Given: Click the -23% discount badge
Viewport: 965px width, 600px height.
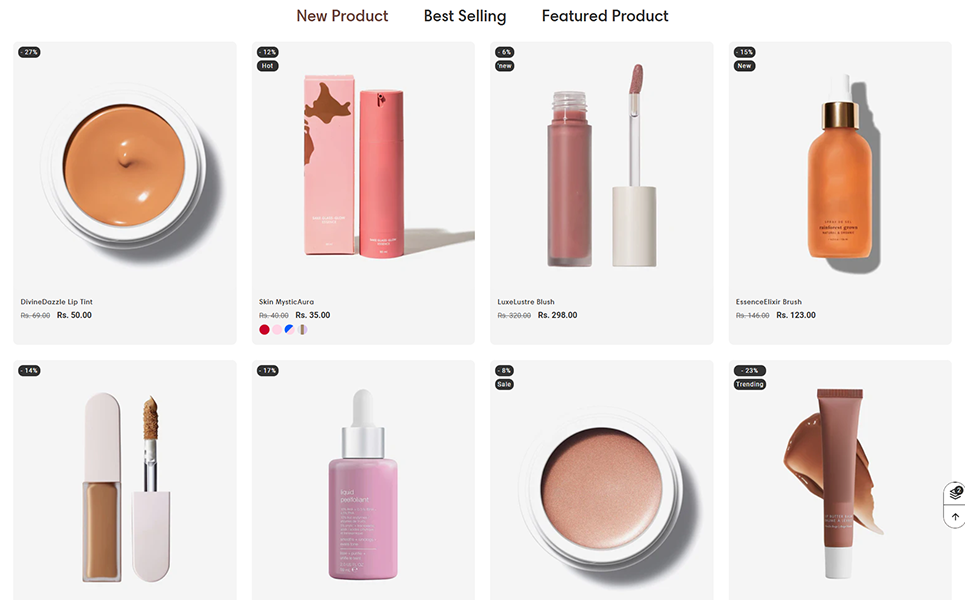Looking at the screenshot, I should [749, 371].
